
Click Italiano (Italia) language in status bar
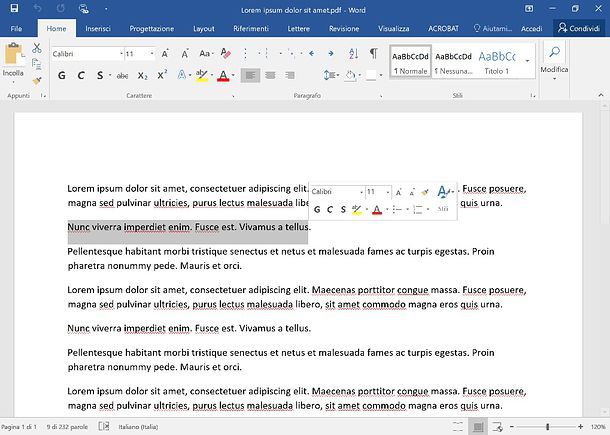click(x=138, y=427)
